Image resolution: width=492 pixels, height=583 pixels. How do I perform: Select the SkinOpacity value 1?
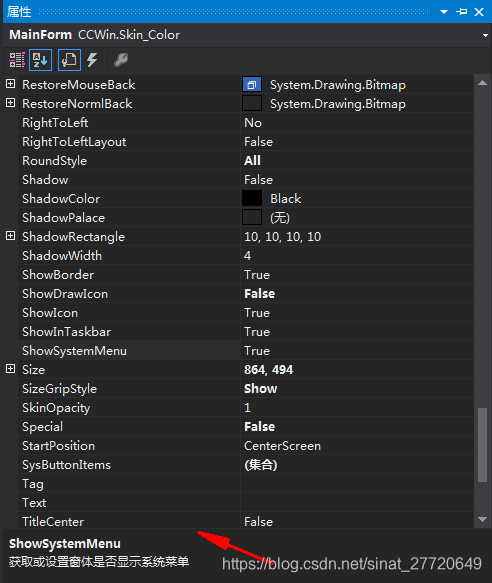[x=247, y=408]
